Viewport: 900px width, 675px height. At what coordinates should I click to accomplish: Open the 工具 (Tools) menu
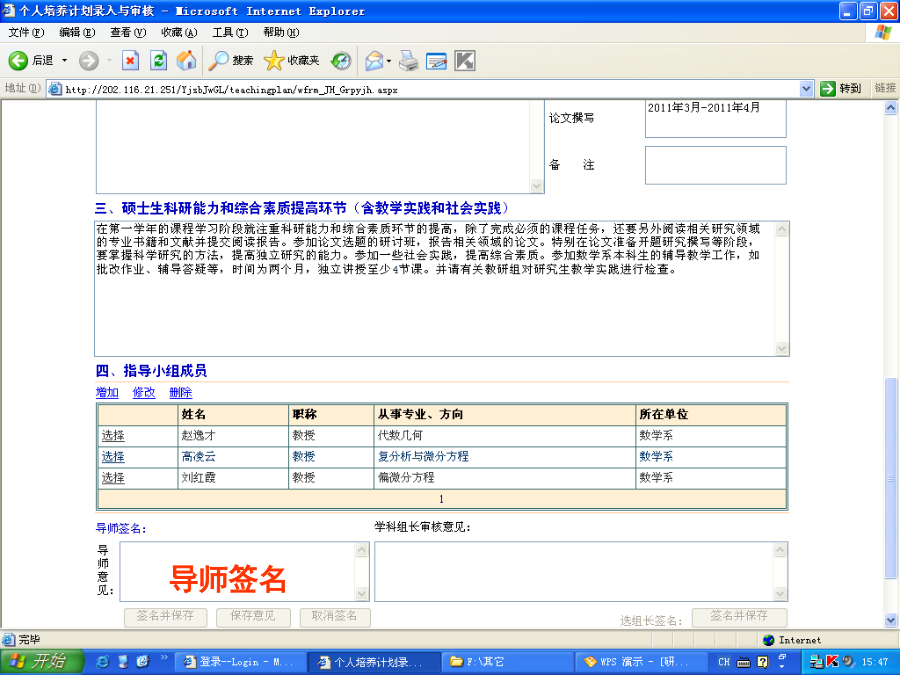coord(229,33)
